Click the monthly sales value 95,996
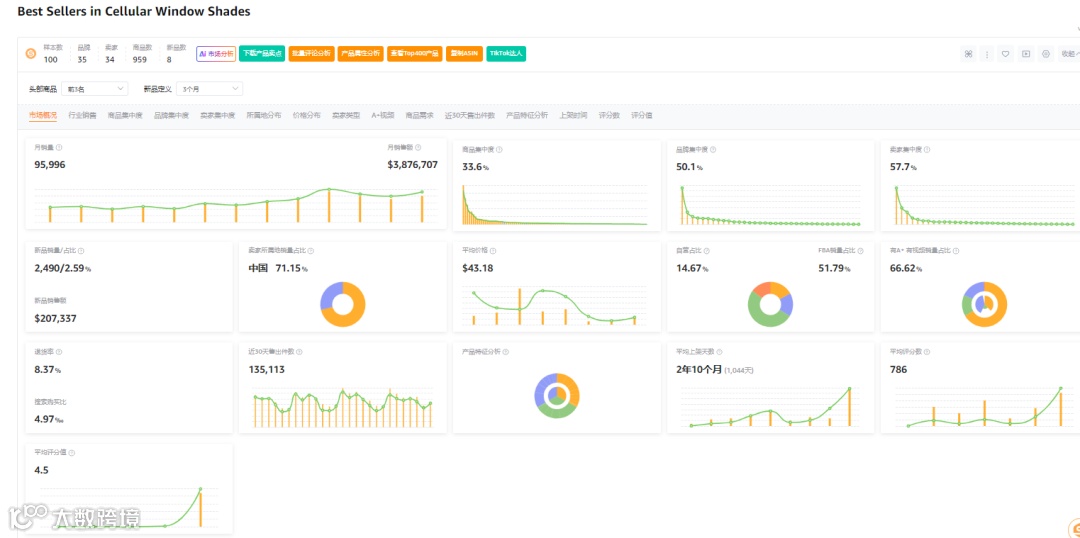The height and width of the screenshot is (538, 1080). tap(50, 165)
